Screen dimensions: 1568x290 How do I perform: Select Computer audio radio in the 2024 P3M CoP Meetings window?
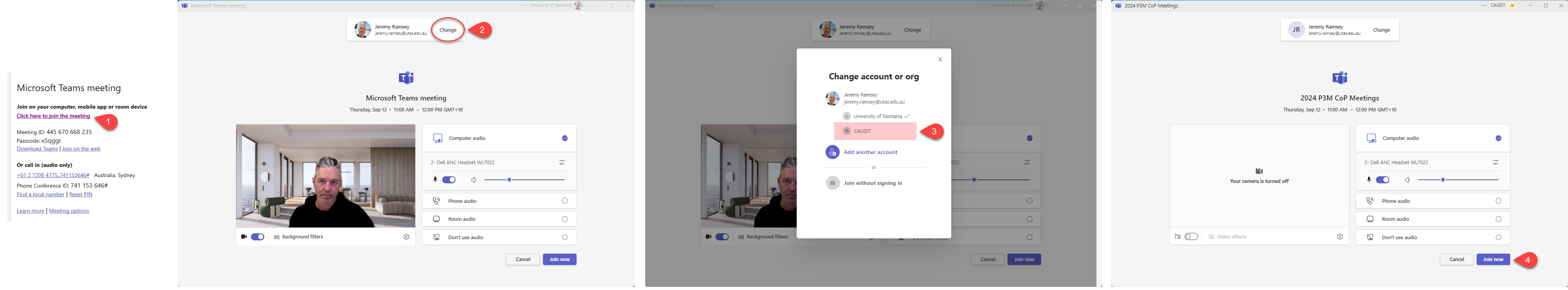(1499, 138)
